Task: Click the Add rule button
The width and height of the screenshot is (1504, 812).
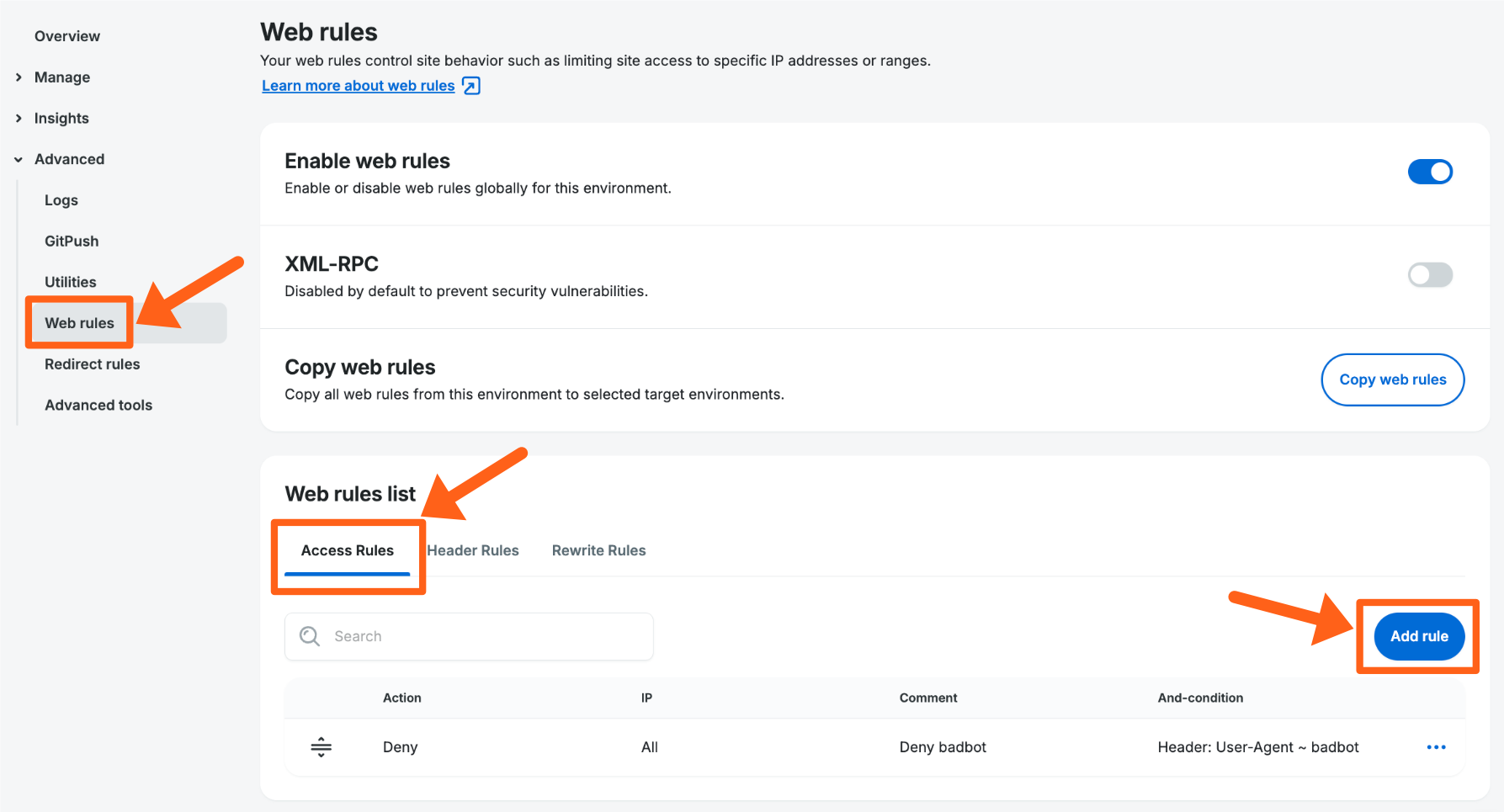Action: pos(1418,636)
